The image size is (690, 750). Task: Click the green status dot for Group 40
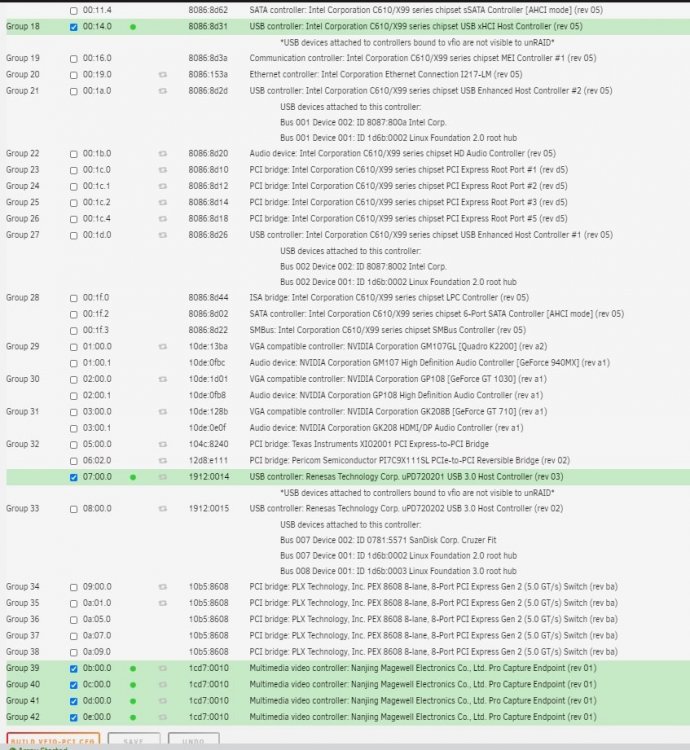tap(133, 684)
